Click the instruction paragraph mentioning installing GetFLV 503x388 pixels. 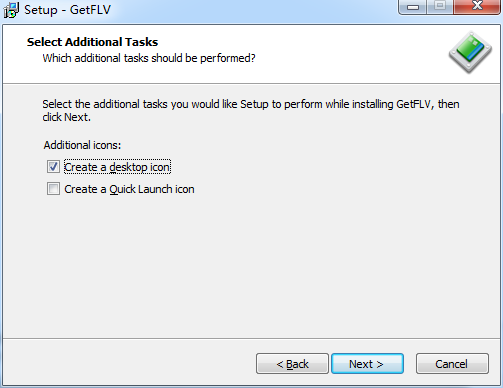(251, 111)
